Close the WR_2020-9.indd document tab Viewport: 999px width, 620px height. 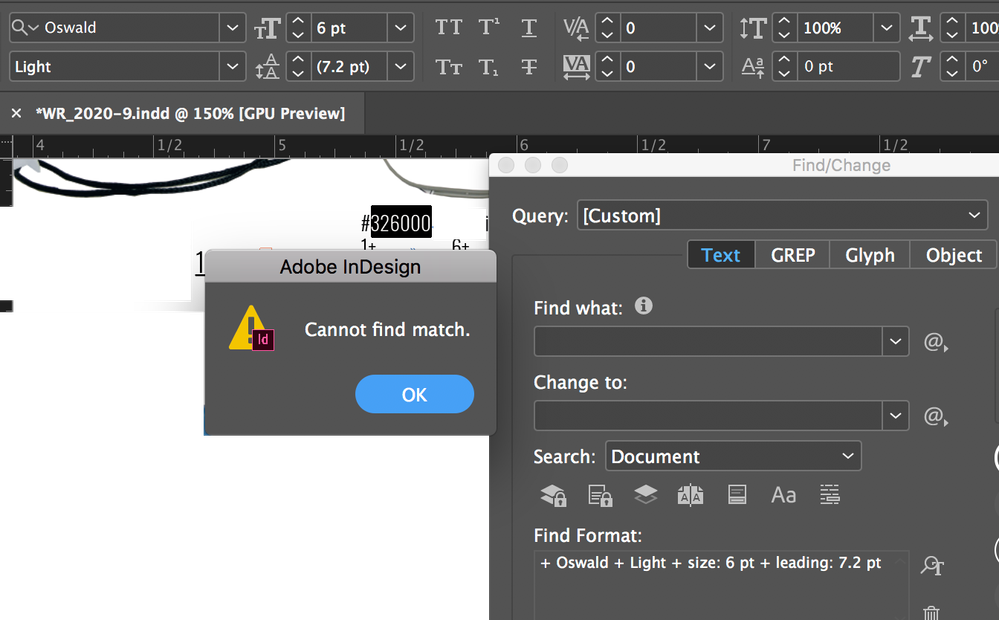click(x=17, y=113)
